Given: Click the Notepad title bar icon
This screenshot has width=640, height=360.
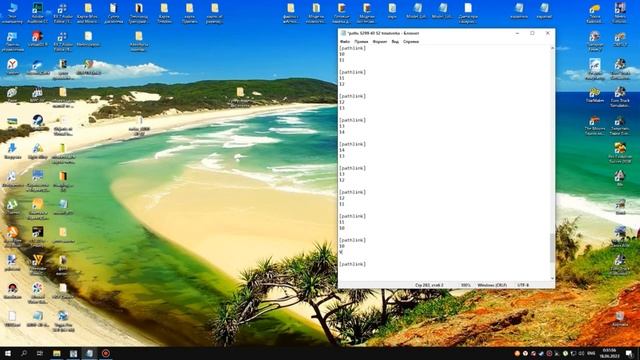Looking at the screenshot, I should [343, 33].
